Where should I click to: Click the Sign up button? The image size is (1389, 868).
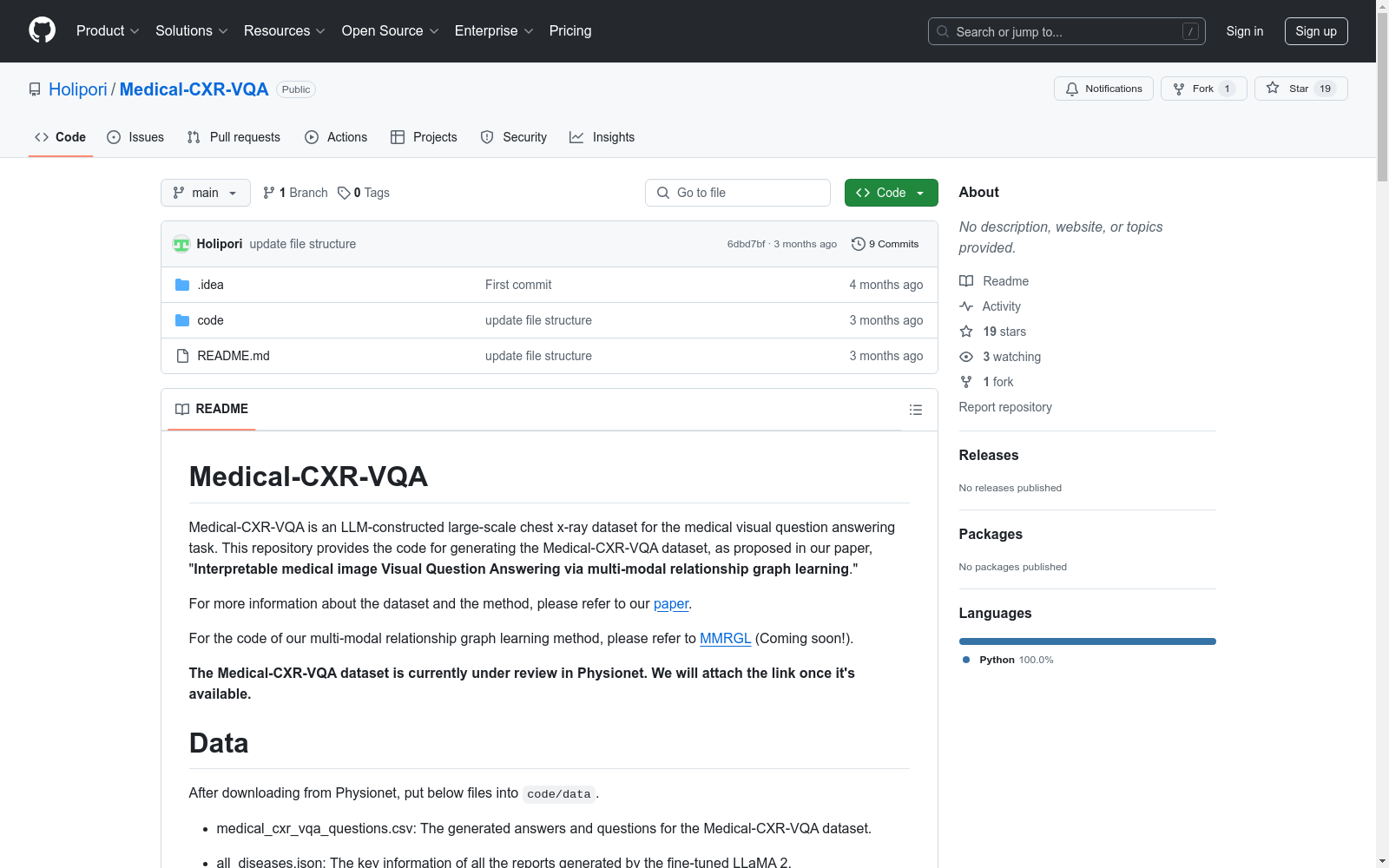tap(1316, 31)
